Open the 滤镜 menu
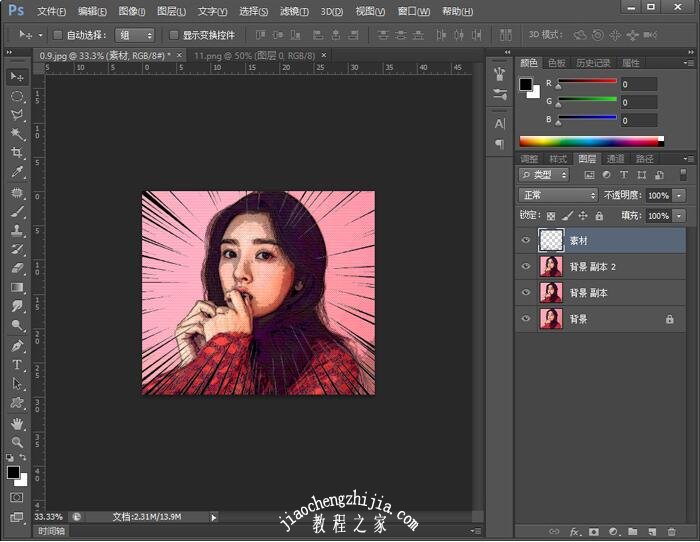700x542 pixels. [x=294, y=11]
